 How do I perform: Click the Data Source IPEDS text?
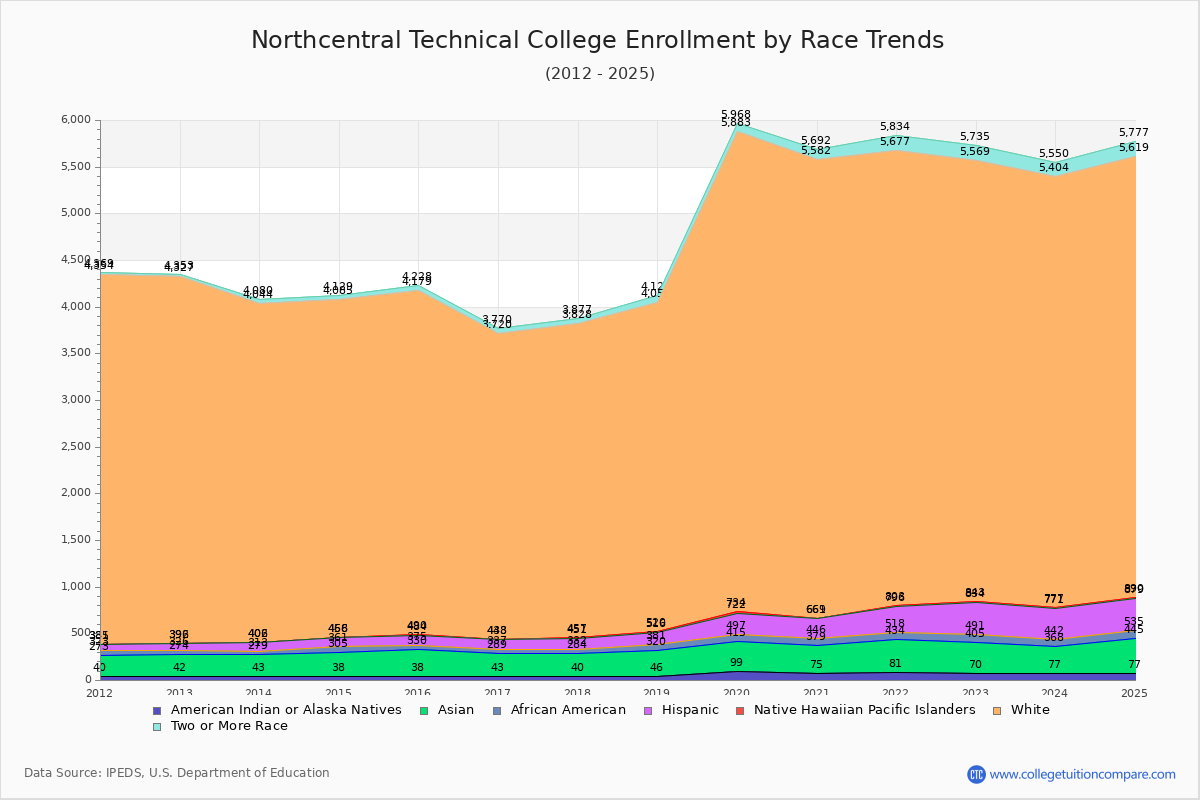point(177,773)
